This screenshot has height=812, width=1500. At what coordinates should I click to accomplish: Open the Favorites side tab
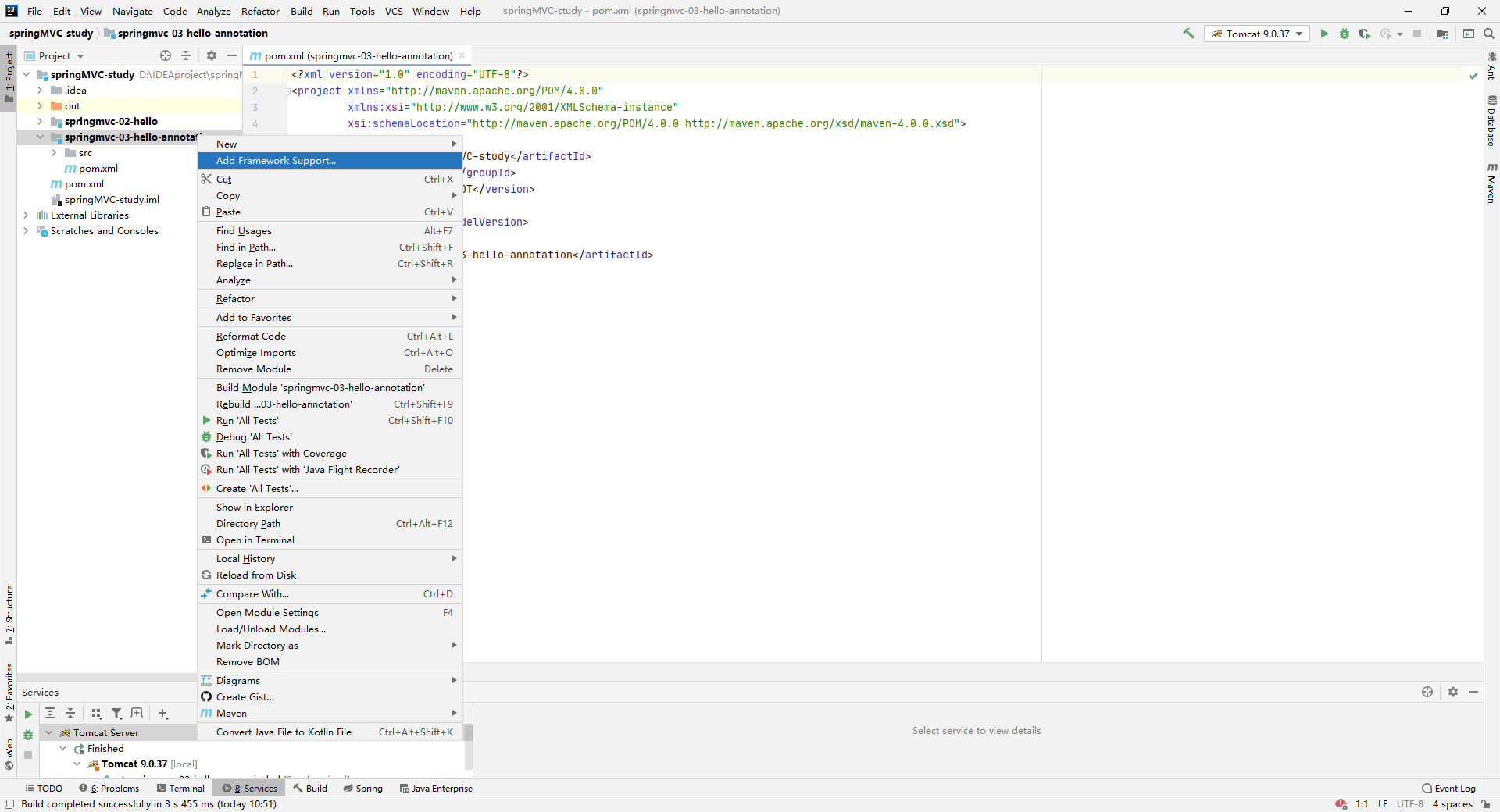(x=9, y=693)
